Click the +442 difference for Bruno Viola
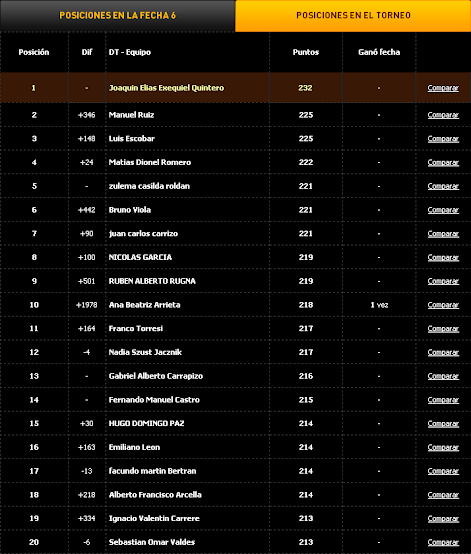 click(x=87, y=210)
